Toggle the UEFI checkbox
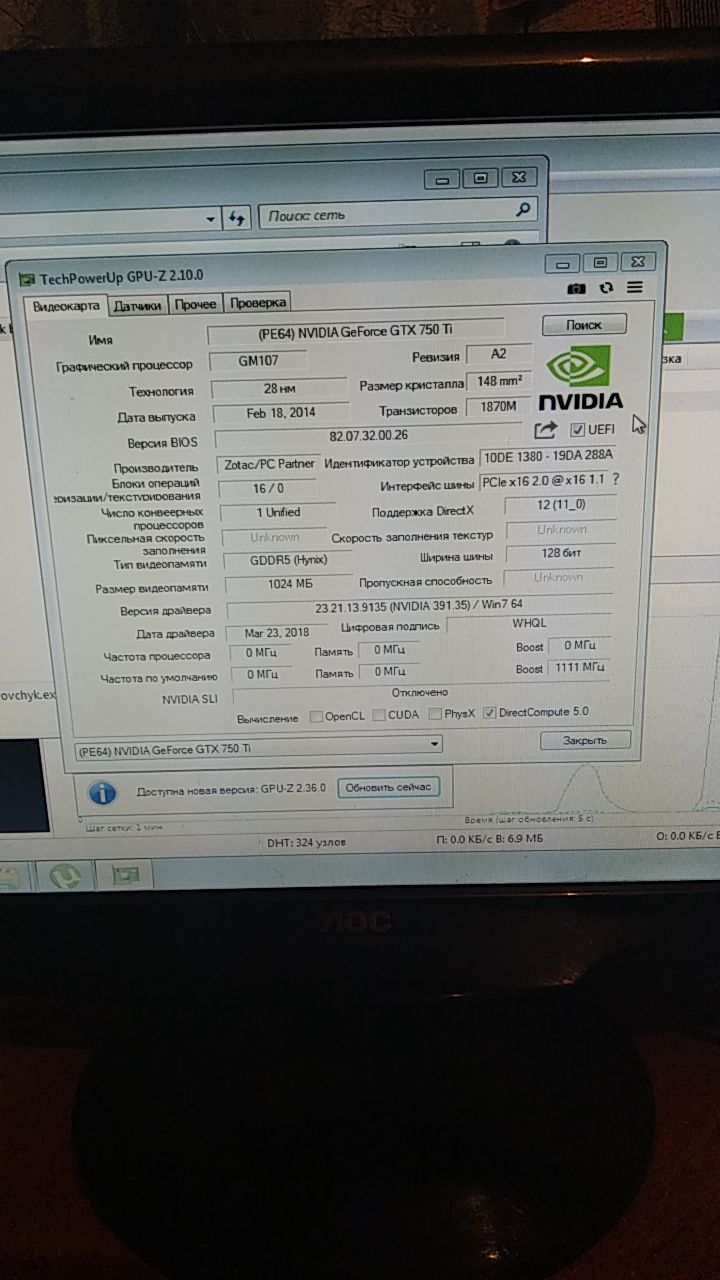Image resolution: width=720 pixels, height=1280 pixels. coord(577,430)
